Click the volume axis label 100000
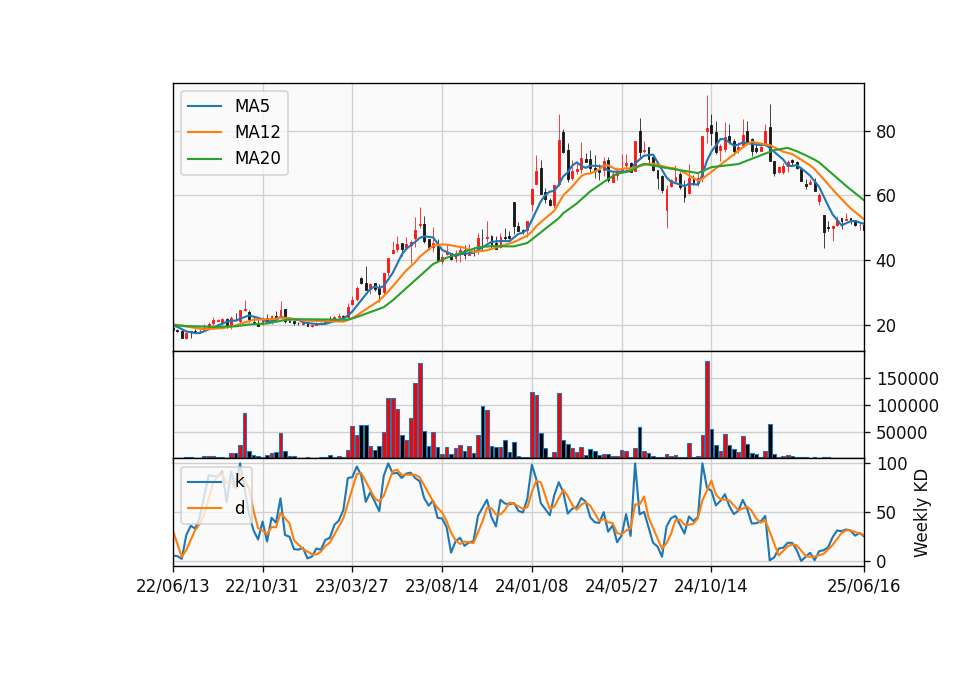 (907, 406)
